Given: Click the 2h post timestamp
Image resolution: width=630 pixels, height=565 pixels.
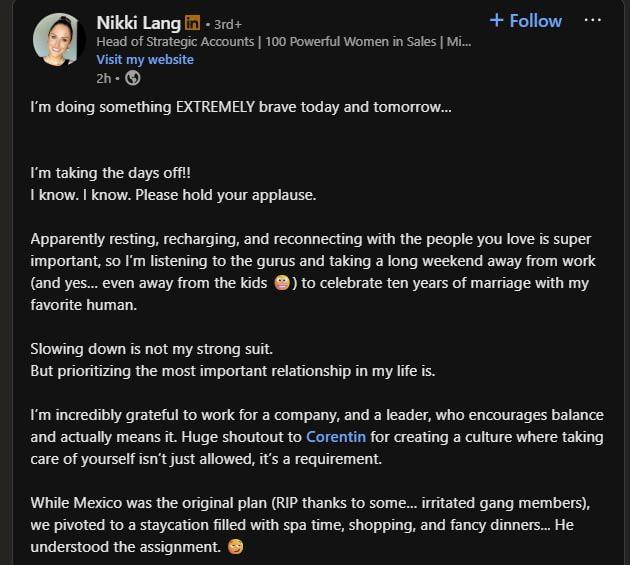Looking at the screenshot, I should click(103, 78).
